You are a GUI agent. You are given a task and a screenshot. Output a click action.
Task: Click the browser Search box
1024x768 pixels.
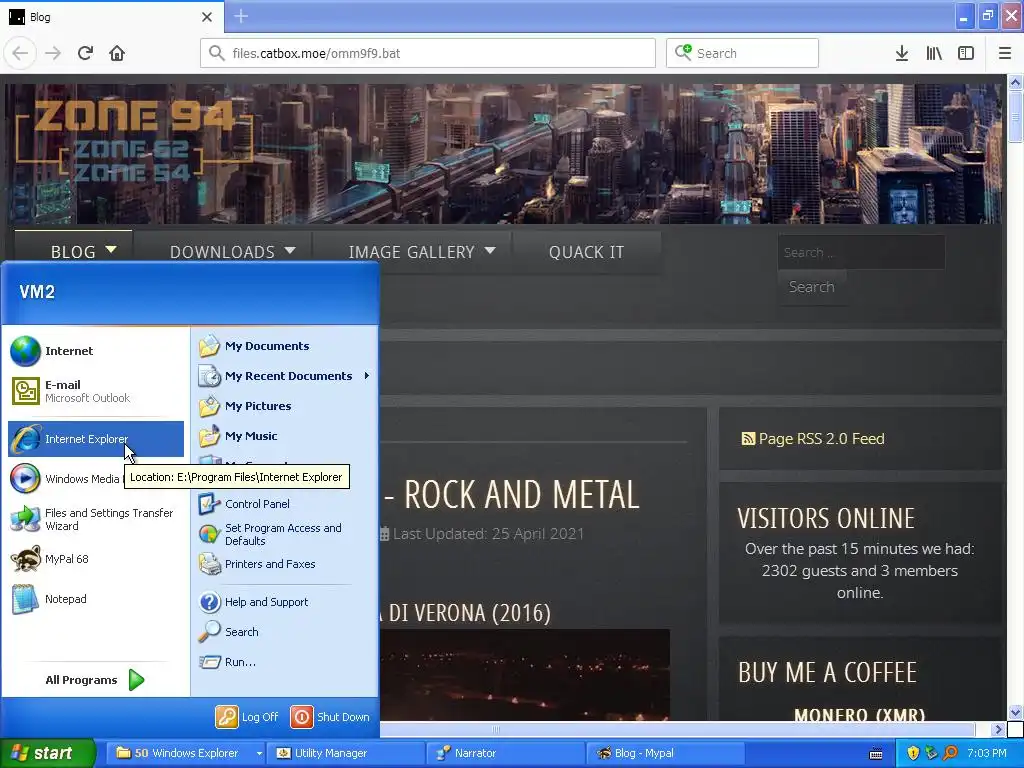point(742,53)
